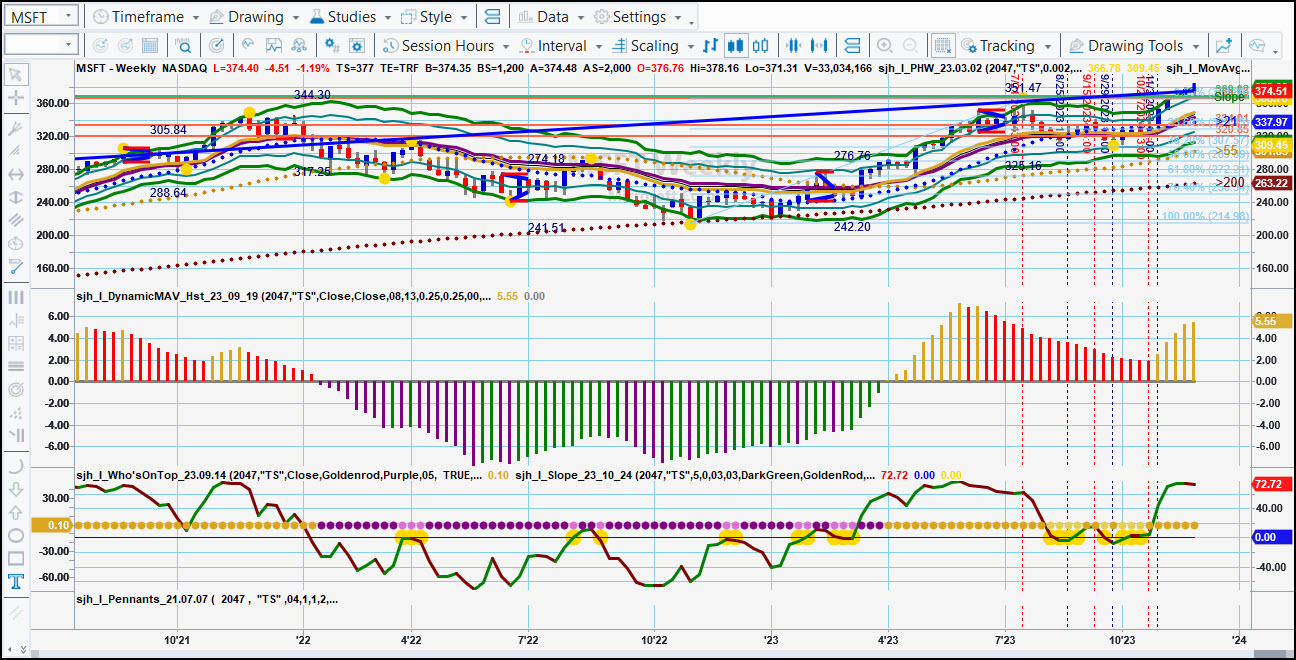Select the horizontal double-arrow tool
This screenshot has width=1296, height=660.
tap(15, 174)
